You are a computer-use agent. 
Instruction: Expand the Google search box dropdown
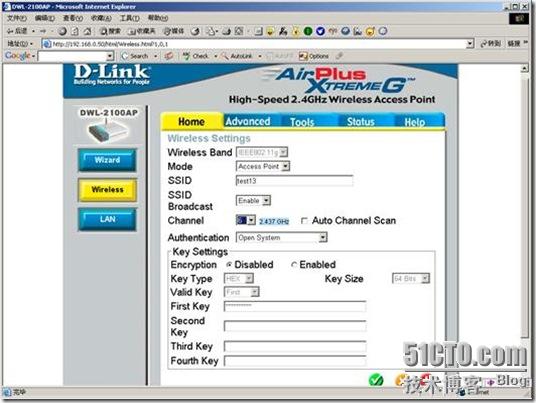pyautogui.click(x=109, y=56)
